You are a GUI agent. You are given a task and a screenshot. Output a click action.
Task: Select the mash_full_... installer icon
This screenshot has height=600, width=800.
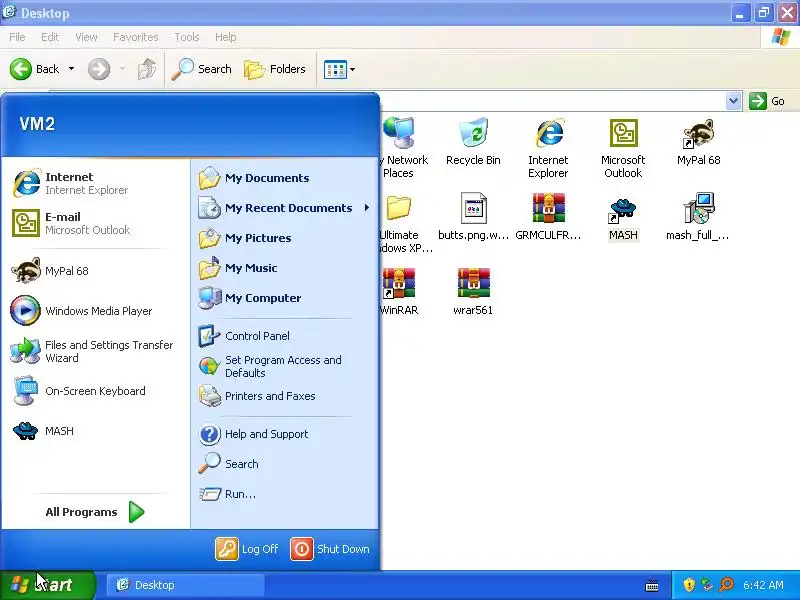(698, 216)
